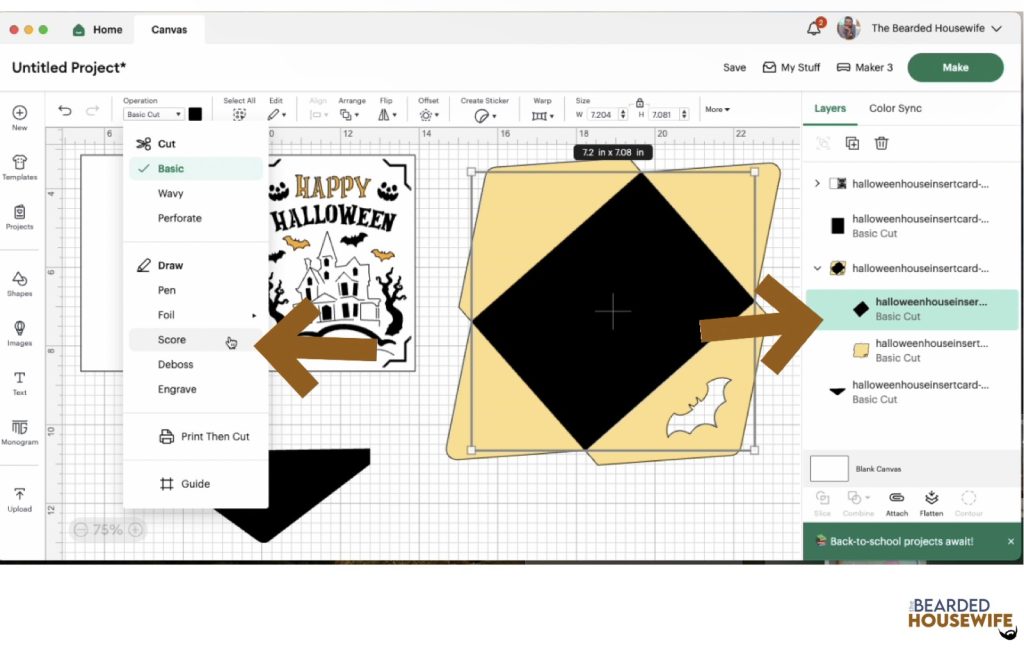This screenshot has width=1024, height=651.
Task: Select the Text tool
Action: pos(20,379)
